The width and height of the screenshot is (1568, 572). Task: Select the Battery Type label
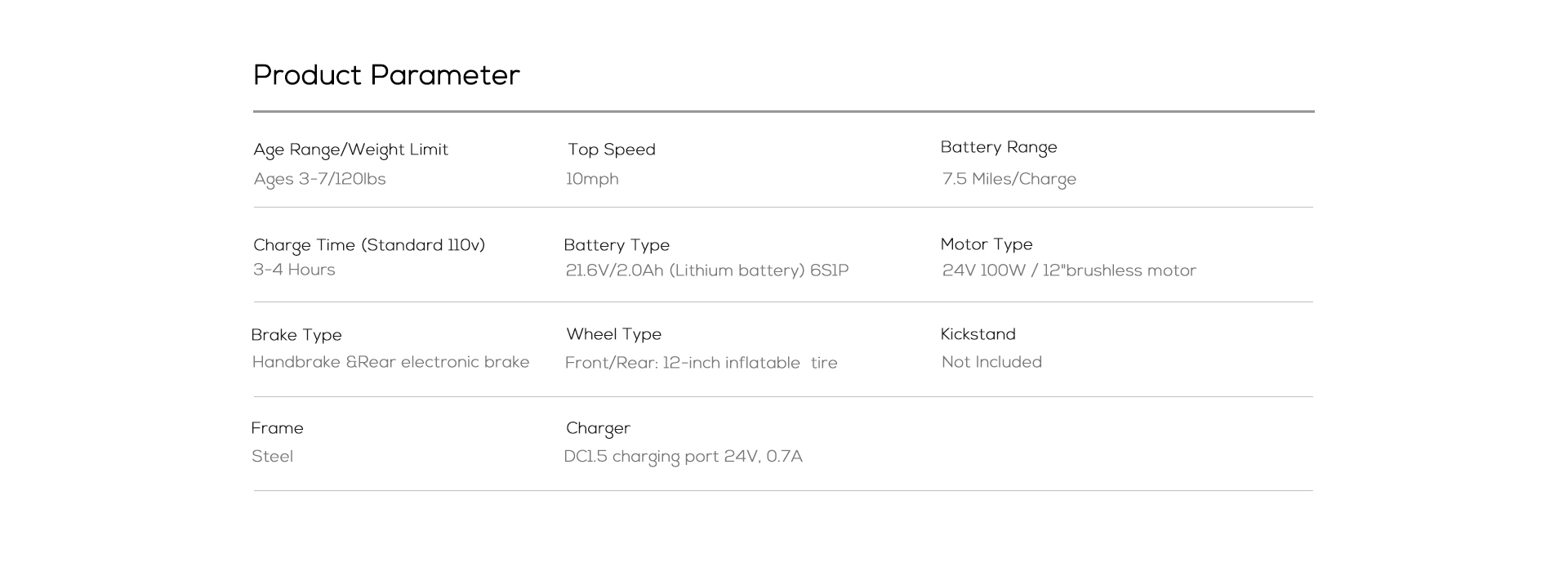(x=617, y=245)
